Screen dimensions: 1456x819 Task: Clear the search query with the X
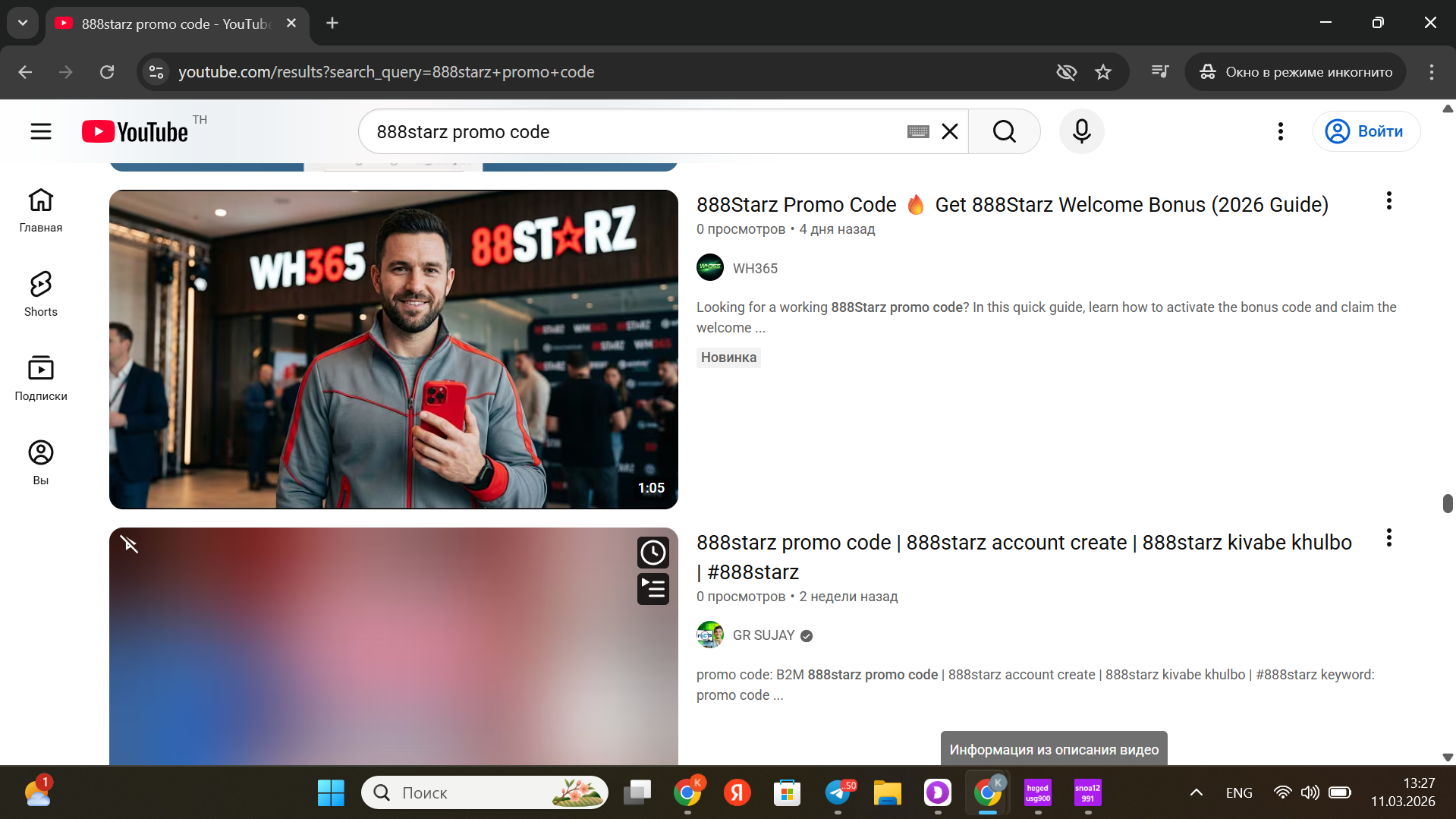(x=950, y=132)
